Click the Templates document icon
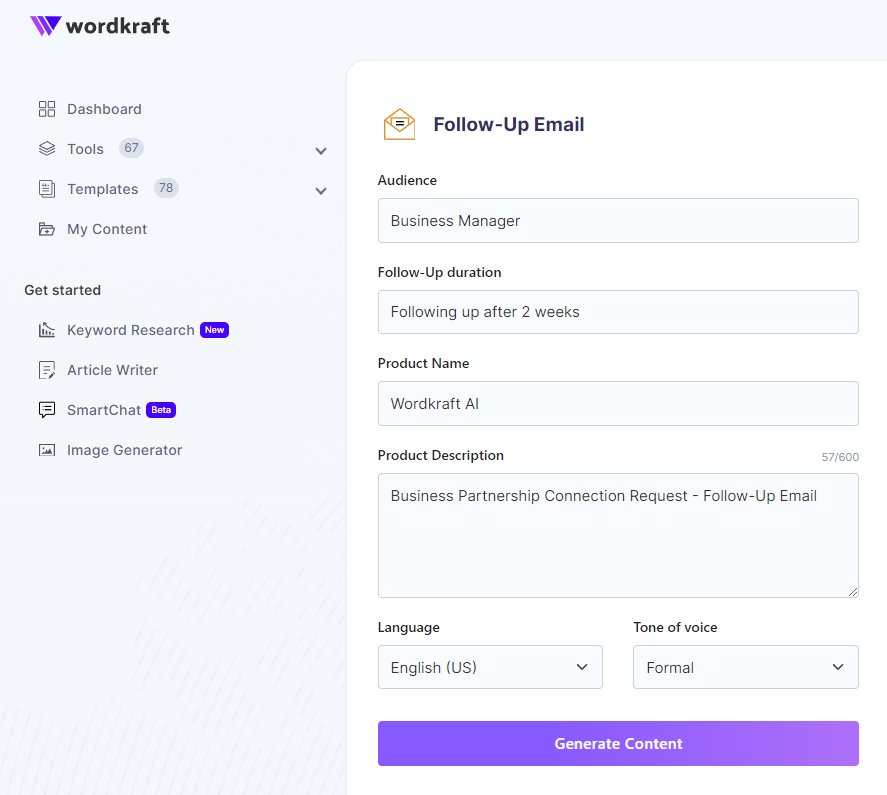 point(47,188)
